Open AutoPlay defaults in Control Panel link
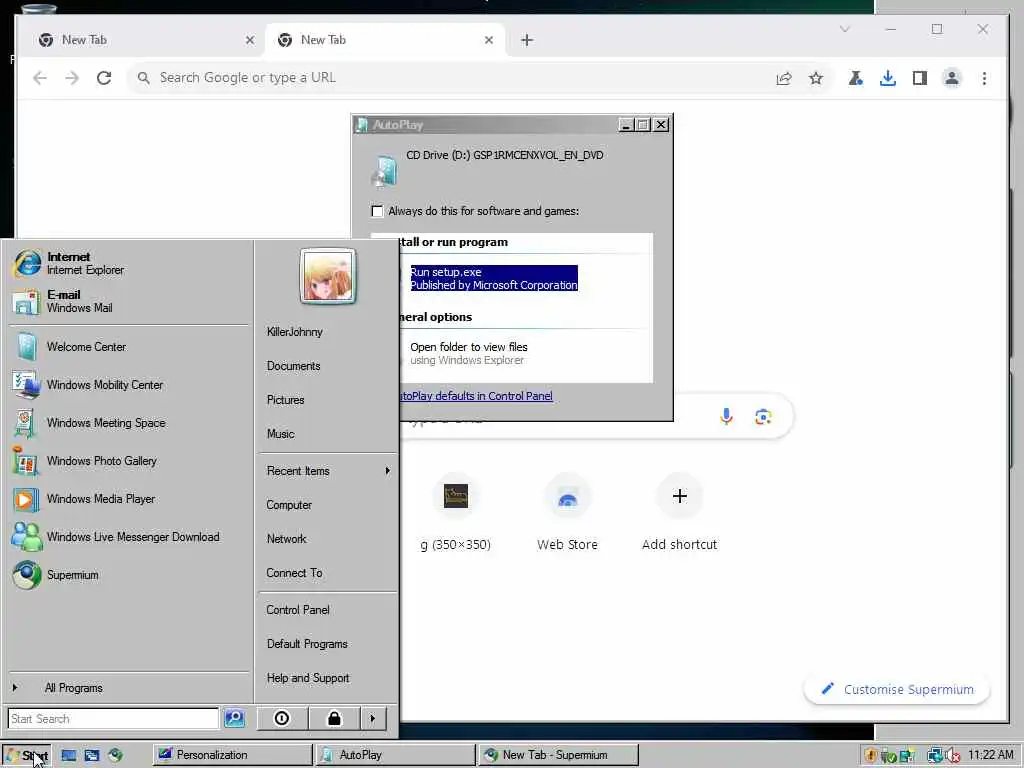This screenshot has width=1024, height=768. tap(475, 396)
